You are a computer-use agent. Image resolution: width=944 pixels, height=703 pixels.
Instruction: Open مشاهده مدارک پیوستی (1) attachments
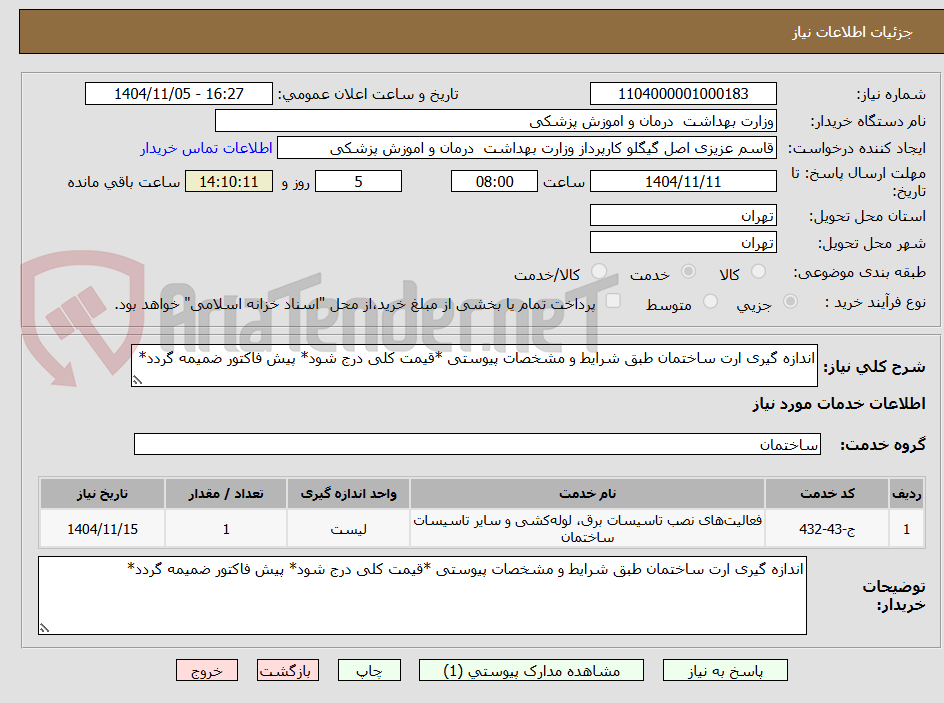click(531, 670)
